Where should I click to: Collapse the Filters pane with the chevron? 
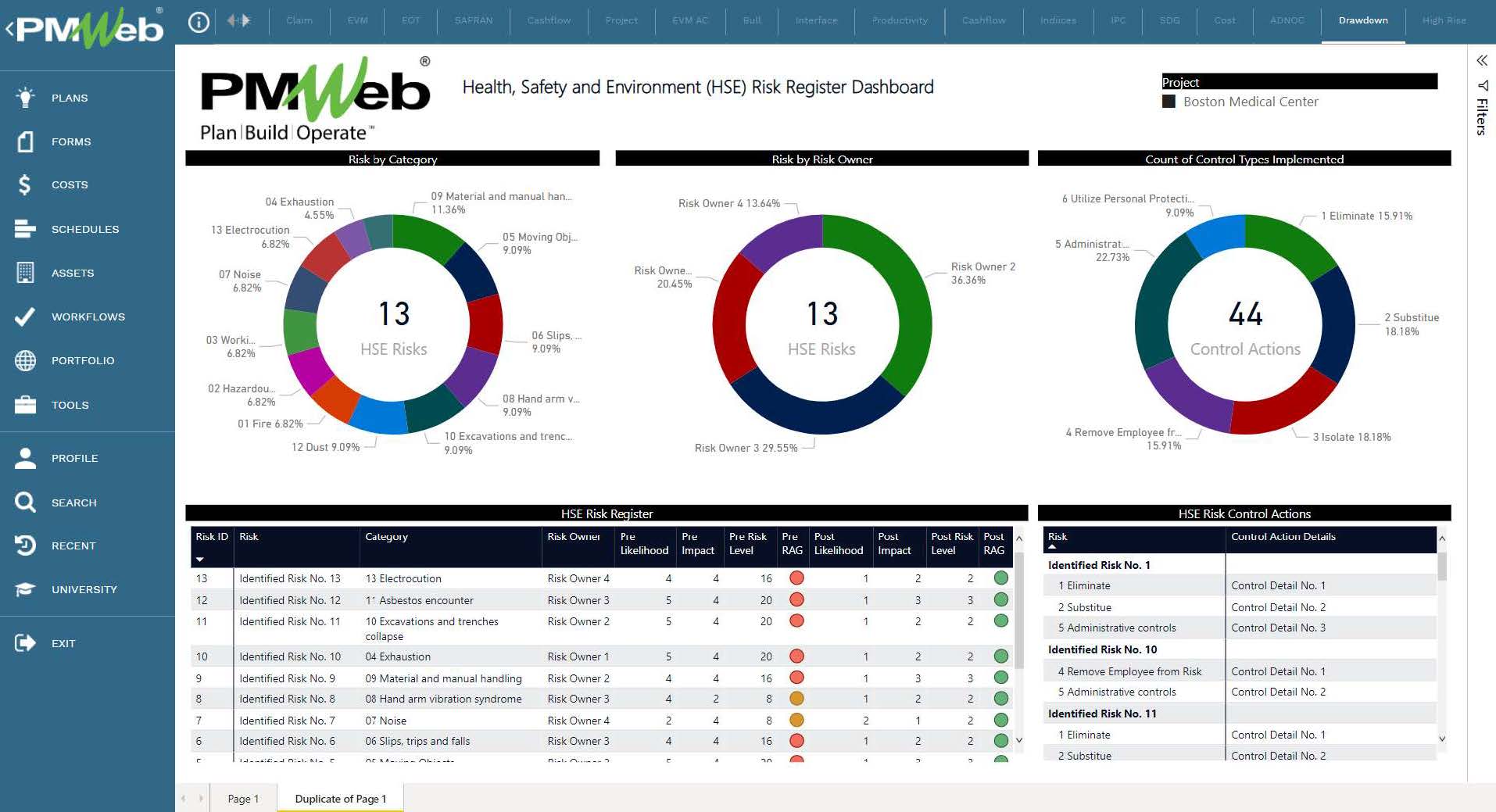pos(1482,60)
